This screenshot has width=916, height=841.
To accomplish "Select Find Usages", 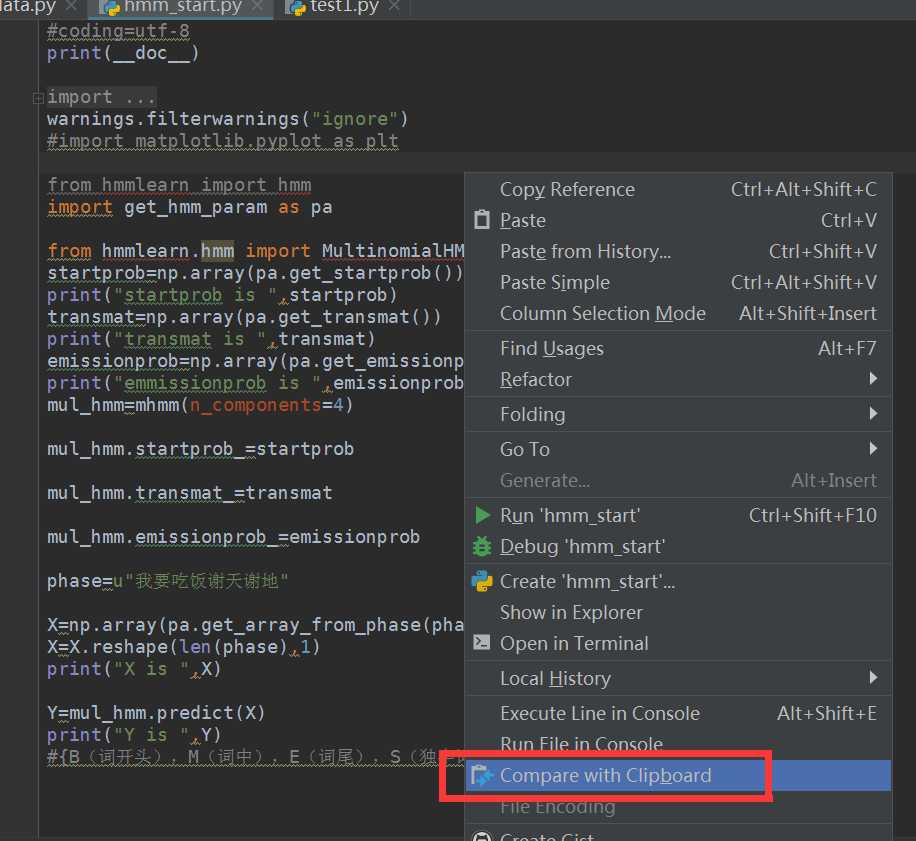I will (679, 348).
